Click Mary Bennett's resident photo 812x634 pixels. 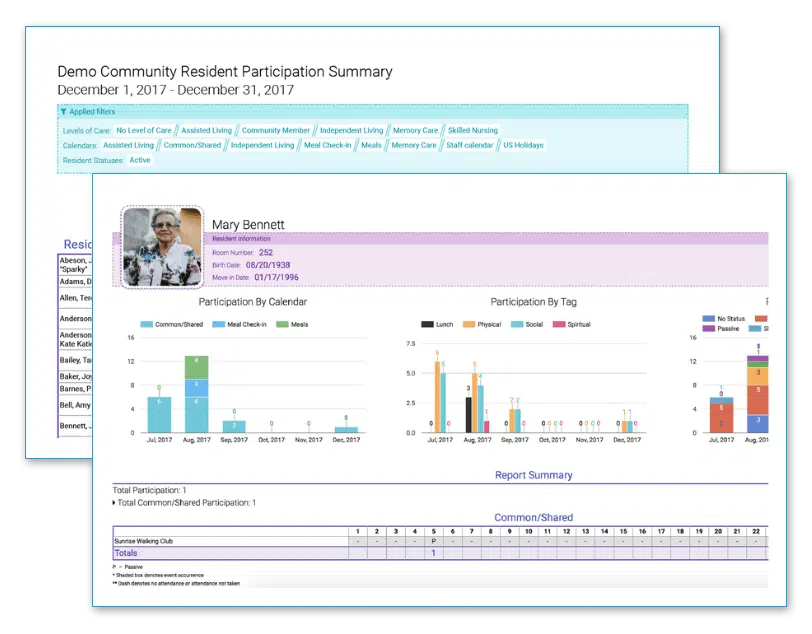pos(162,247)
